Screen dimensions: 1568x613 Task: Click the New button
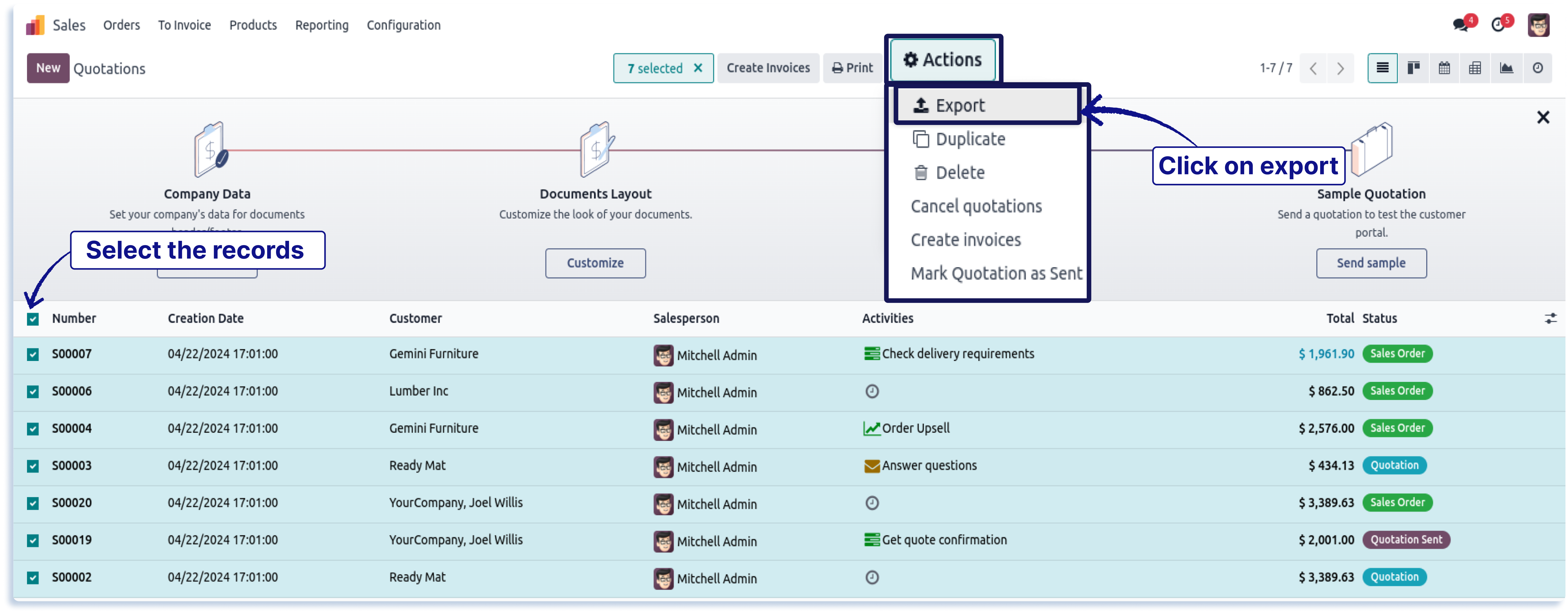point(48,68)
